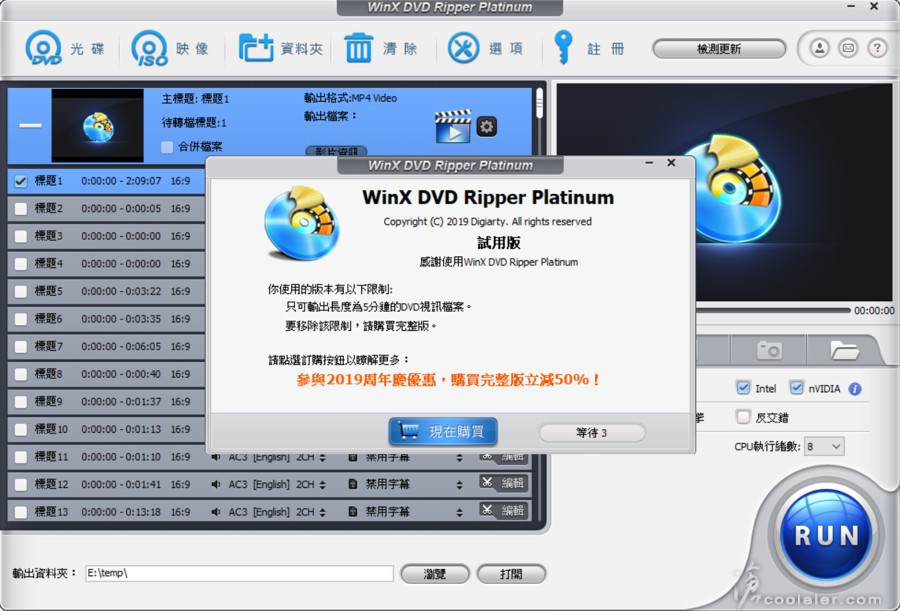
Task: Seek in the preview progress bar
Action: (773, 310)
